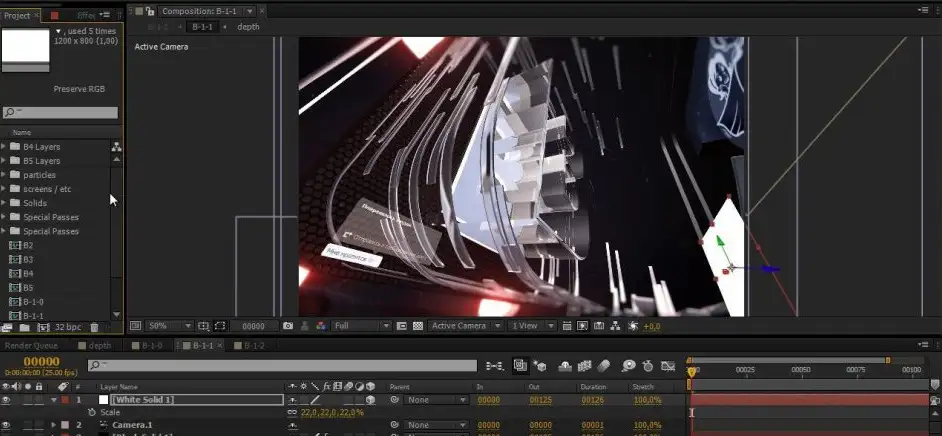Toggle Hide Shy Layers switch in timeline
Viewport: 942px width, 436px height.
click(565, 365)
